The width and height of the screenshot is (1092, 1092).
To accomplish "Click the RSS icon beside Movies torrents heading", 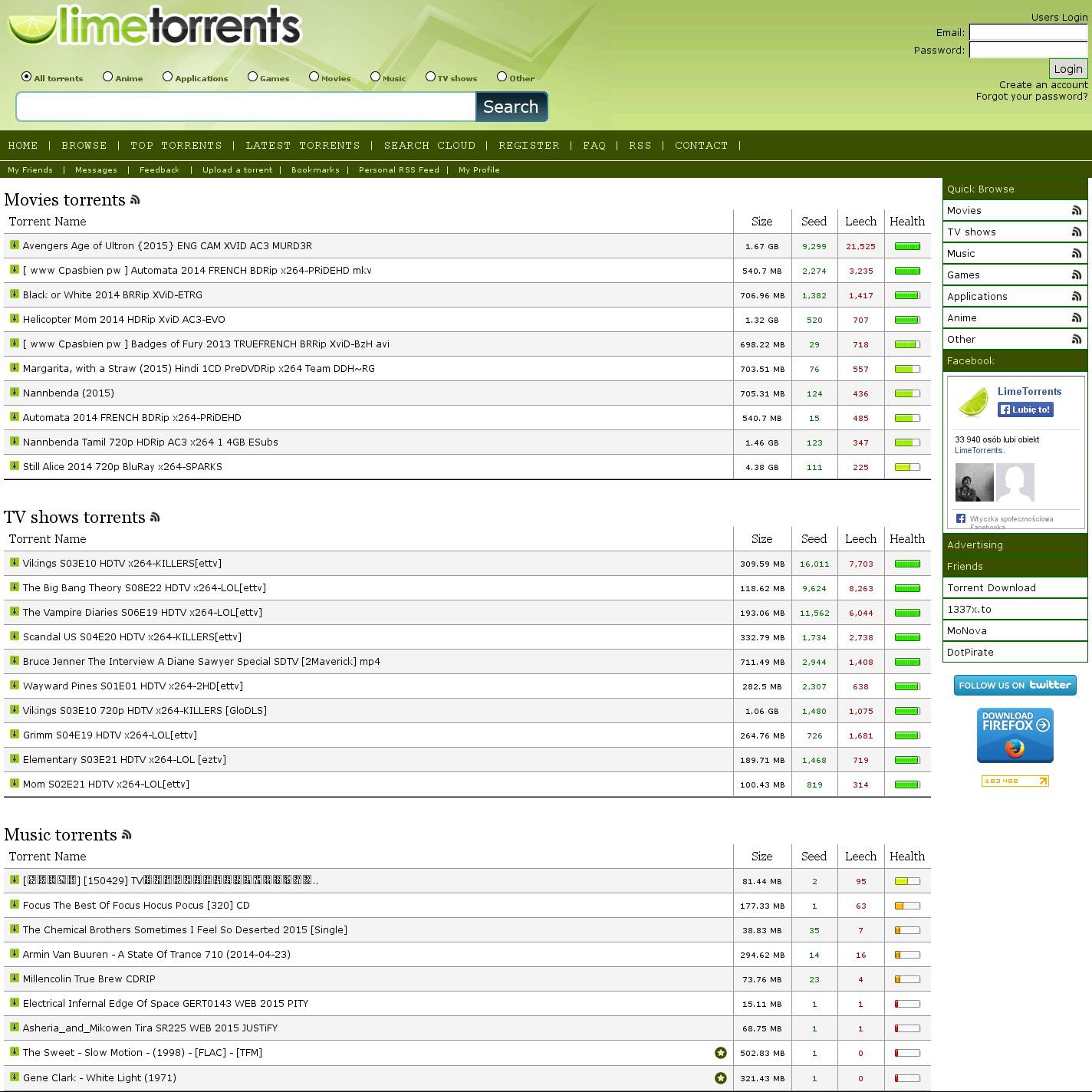I will [x=135, y=200].
